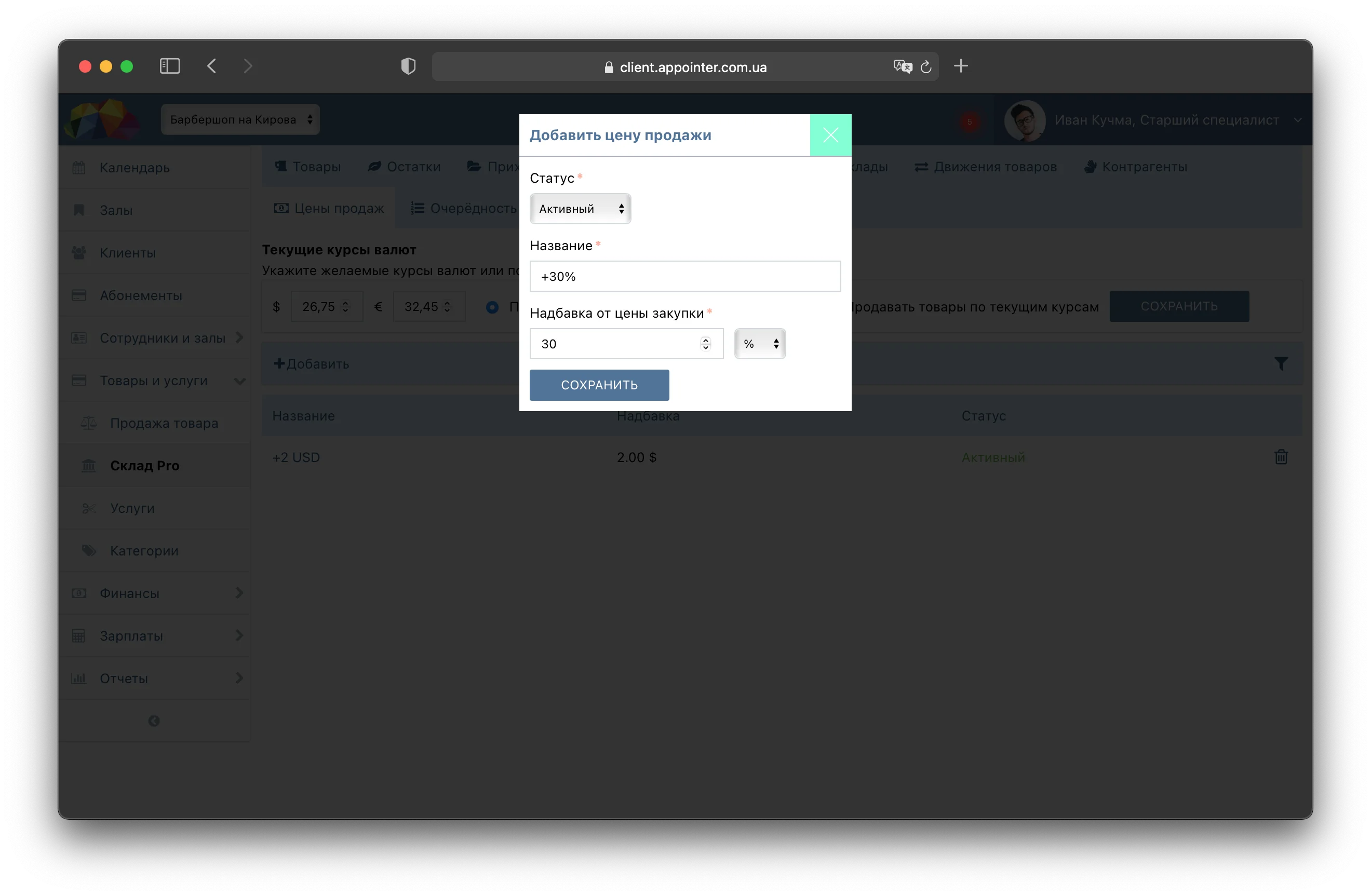
Task: Open the table filter funnel icon
Action: click(x=1281, y=363)
